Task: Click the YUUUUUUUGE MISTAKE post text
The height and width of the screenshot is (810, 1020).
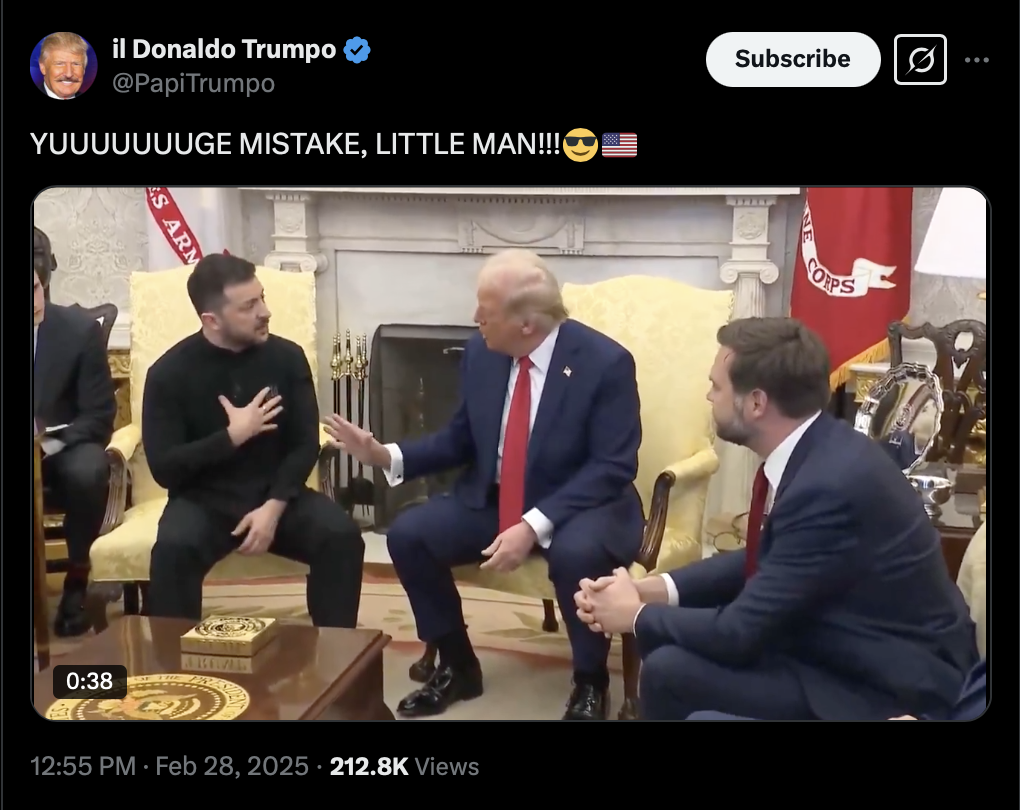Action: tap(295, 144)
